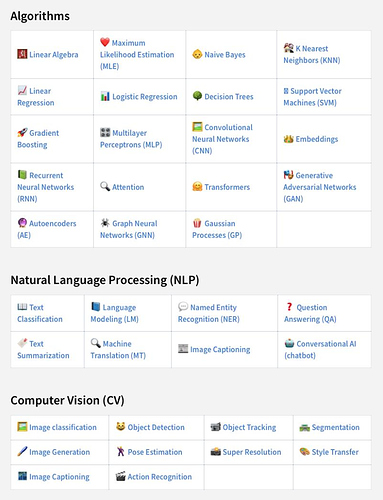
Task: Click the spider icon next to Graph Neural Networks
Action: (105, 223)
